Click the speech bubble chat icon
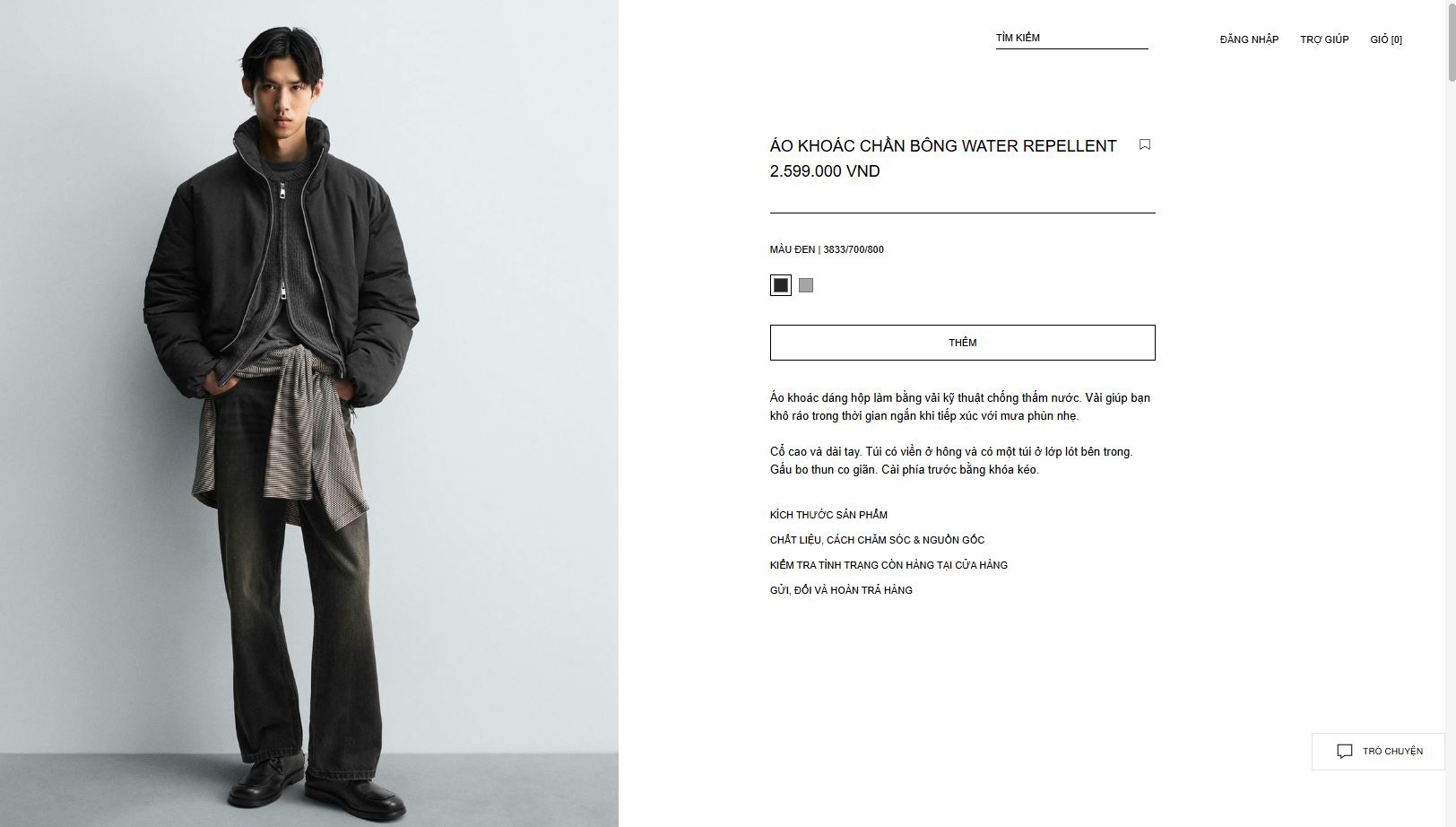The image size is (1456, 827). click(x=1344, y=752)
